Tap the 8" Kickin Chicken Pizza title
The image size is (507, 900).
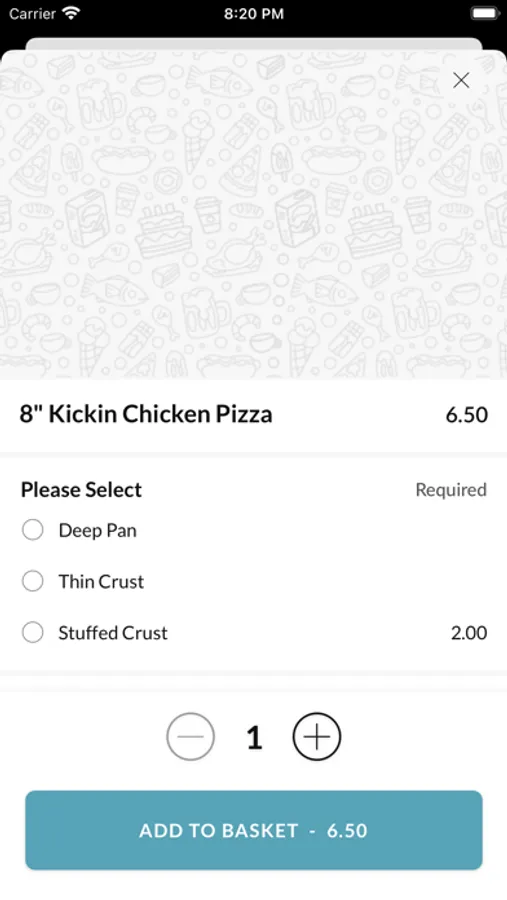point(146,414)
